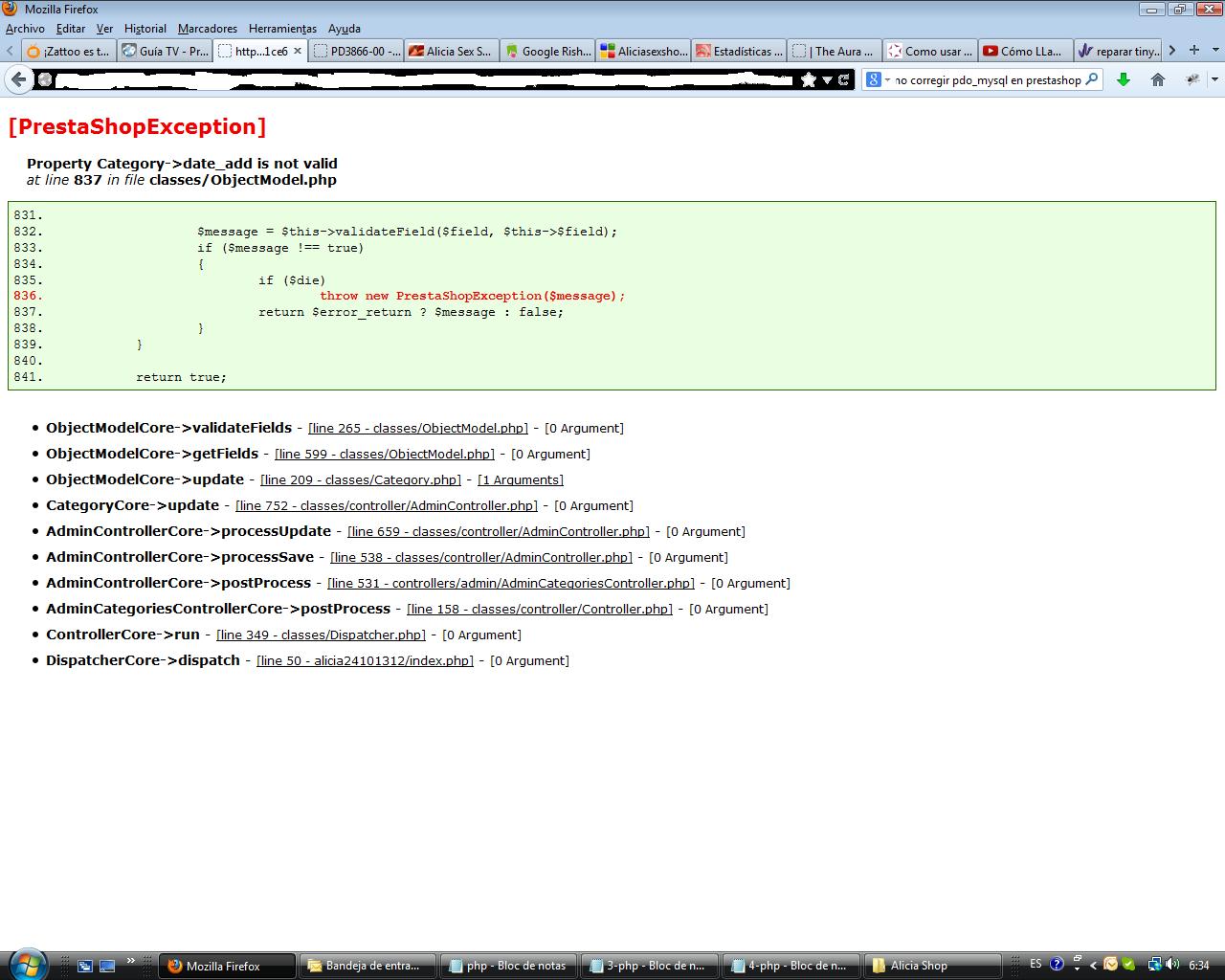Show the list of all tabs

pyautogui.click(x=1214, y=51)
